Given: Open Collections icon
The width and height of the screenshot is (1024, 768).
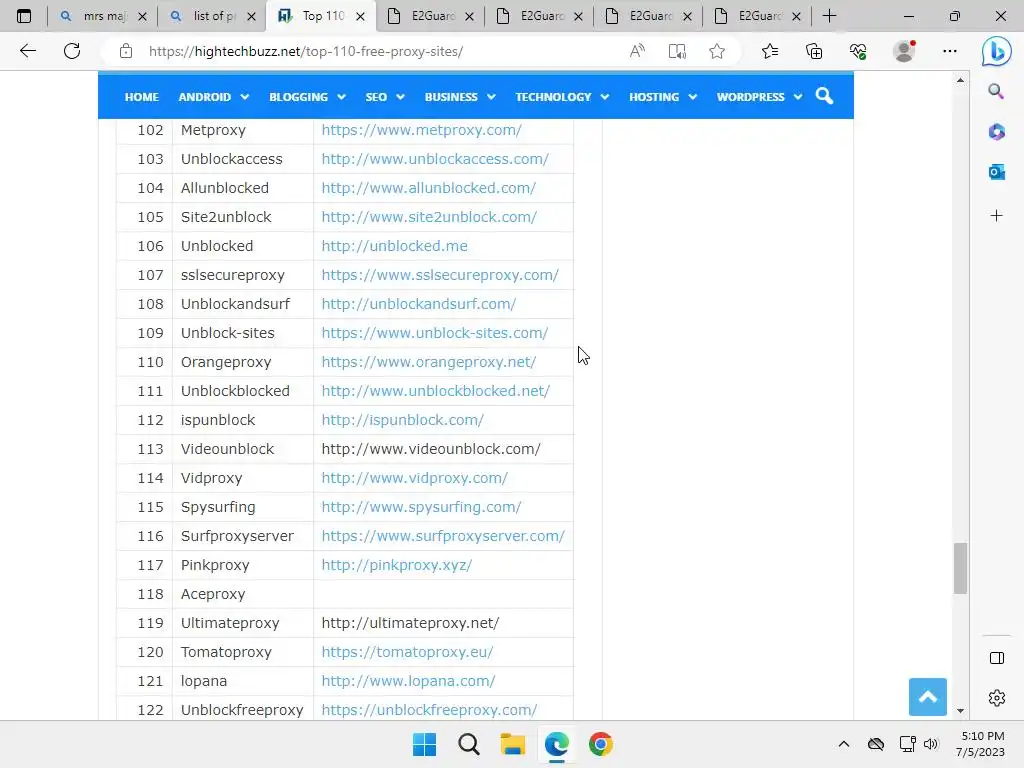Looking at the screenshot, I should (814, 51).
